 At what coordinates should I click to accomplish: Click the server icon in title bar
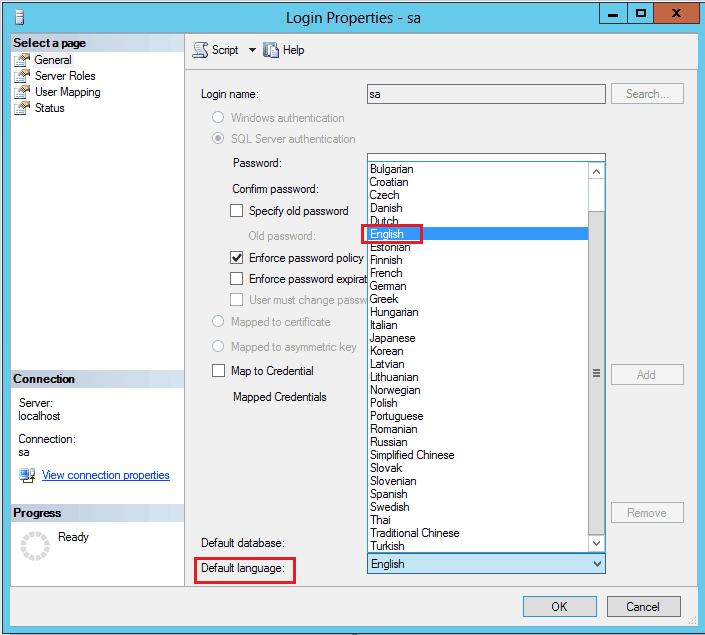(x=19, y=18)
